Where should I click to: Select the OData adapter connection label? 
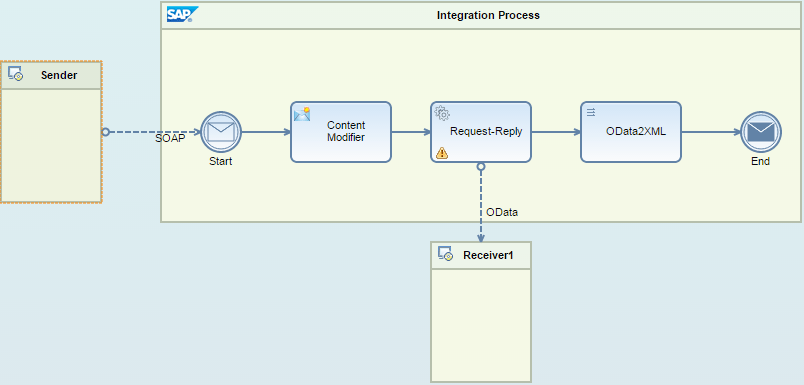pos(502,212)
